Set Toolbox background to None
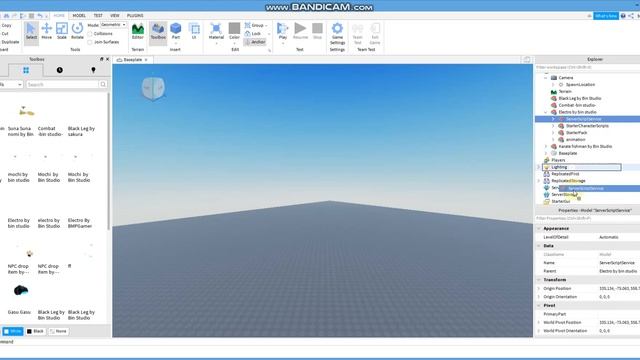Screen dimensions: 640x360 tap(58, 331)
